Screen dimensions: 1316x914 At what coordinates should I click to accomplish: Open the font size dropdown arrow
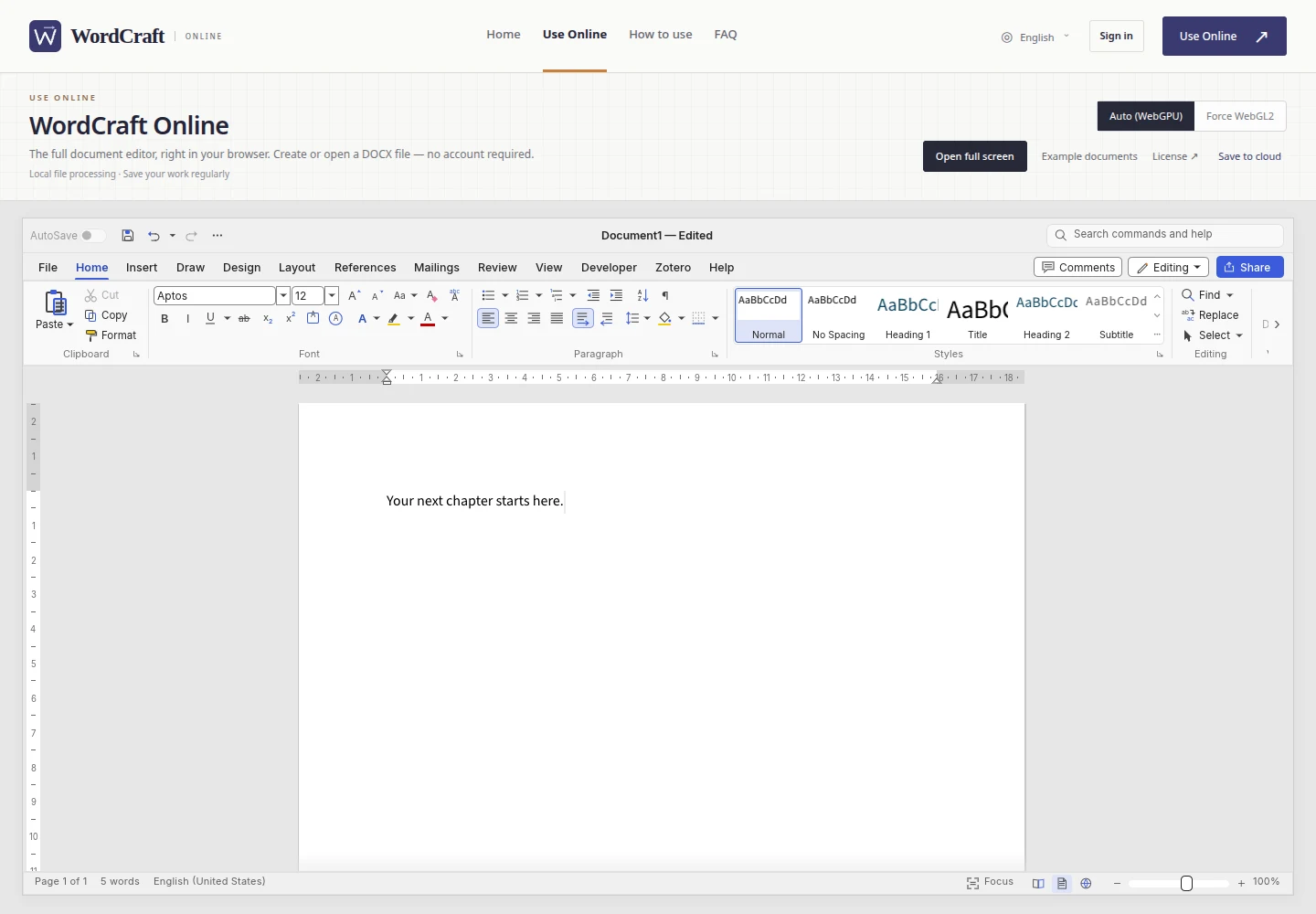pyautogui.click(x=332, y=295)
